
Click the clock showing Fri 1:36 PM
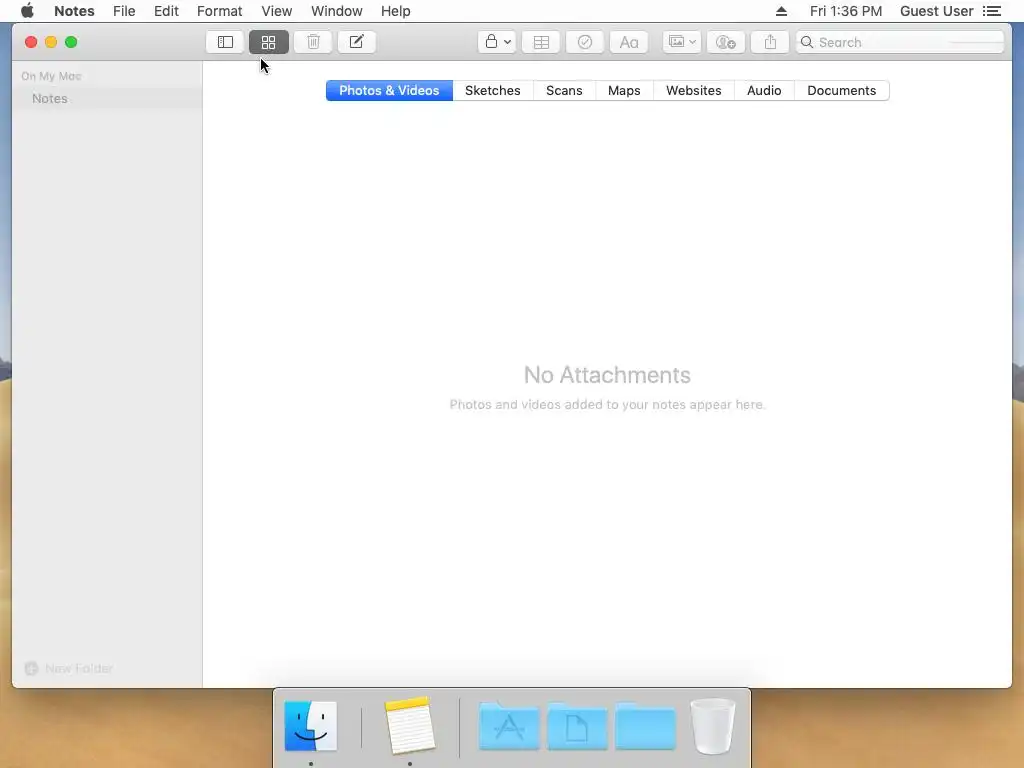pos(846,11)
